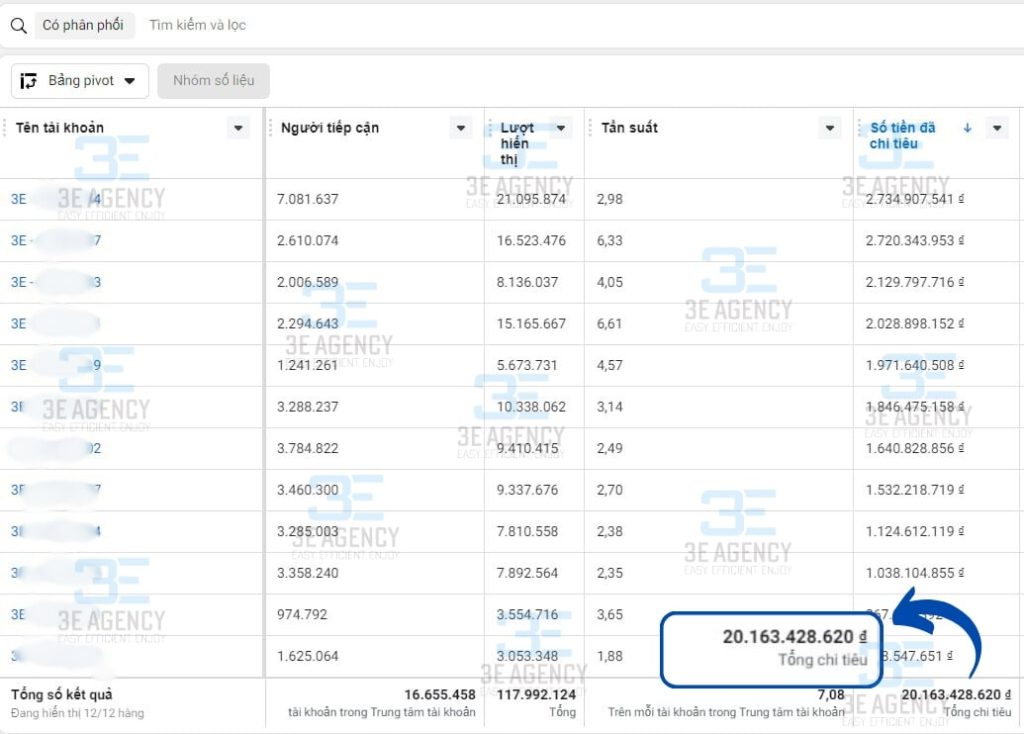Expand the Số tiền đã chi tiêu column options arrow
The image size is (1024, 734).
coord(996,128)
